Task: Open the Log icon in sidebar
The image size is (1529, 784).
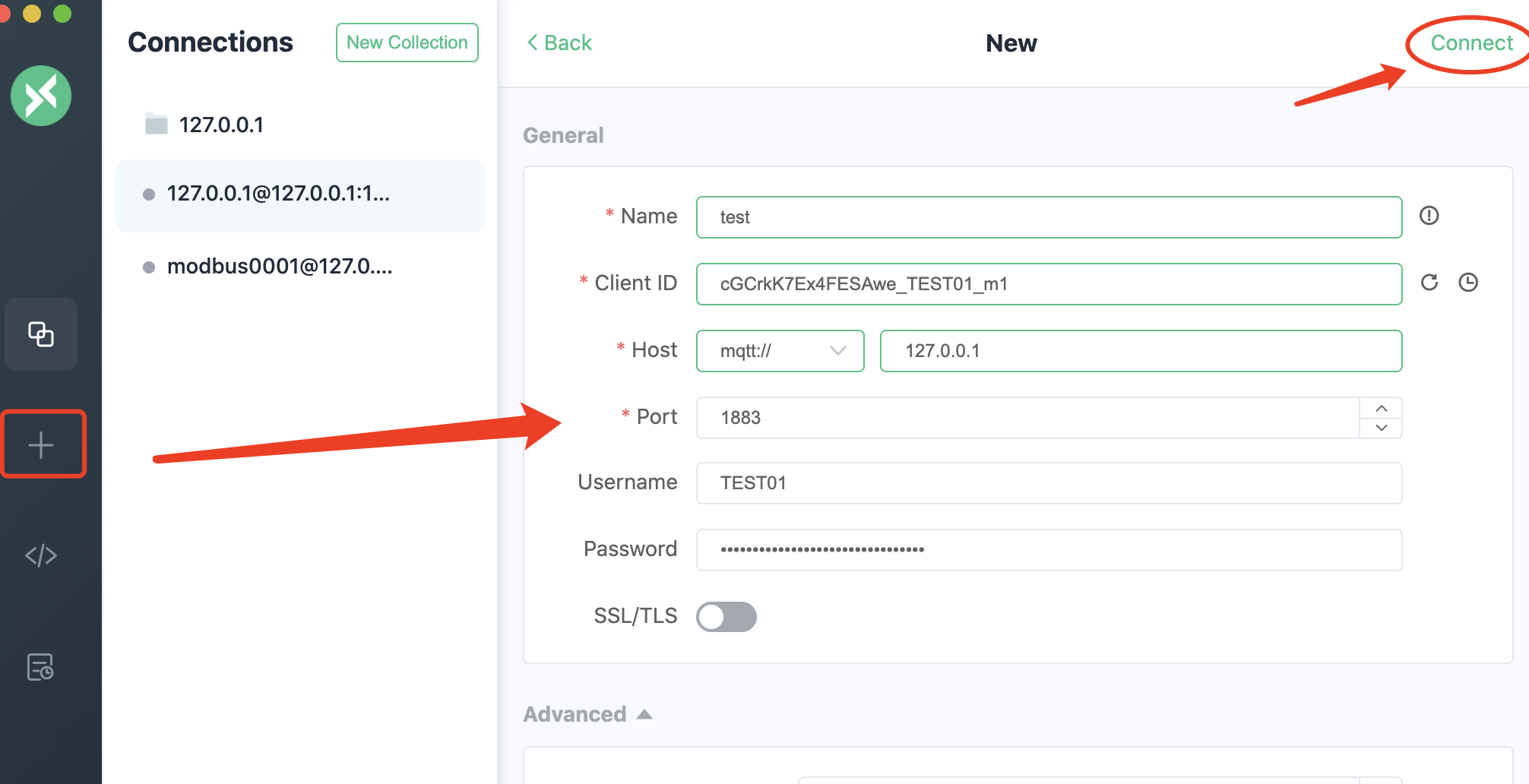Action: (x=41, y=667)
